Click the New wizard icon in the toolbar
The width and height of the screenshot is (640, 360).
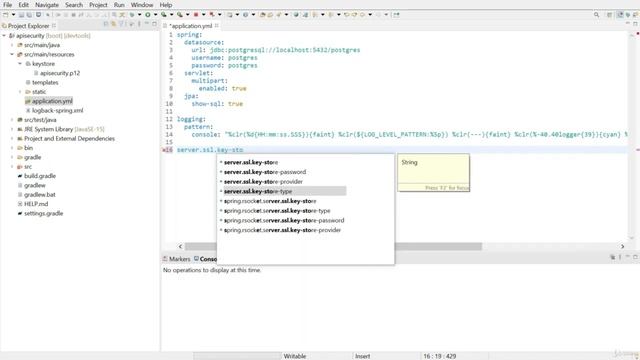point(6,15)
